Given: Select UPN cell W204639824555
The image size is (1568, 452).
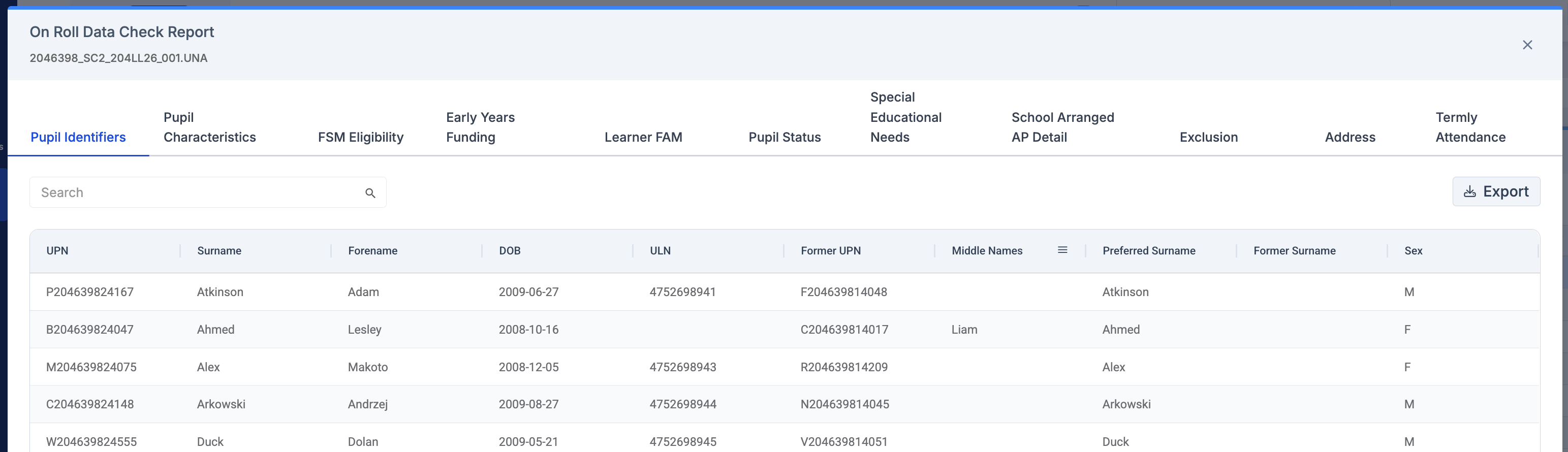Looking at the screenshot, I should pos(91,442).
